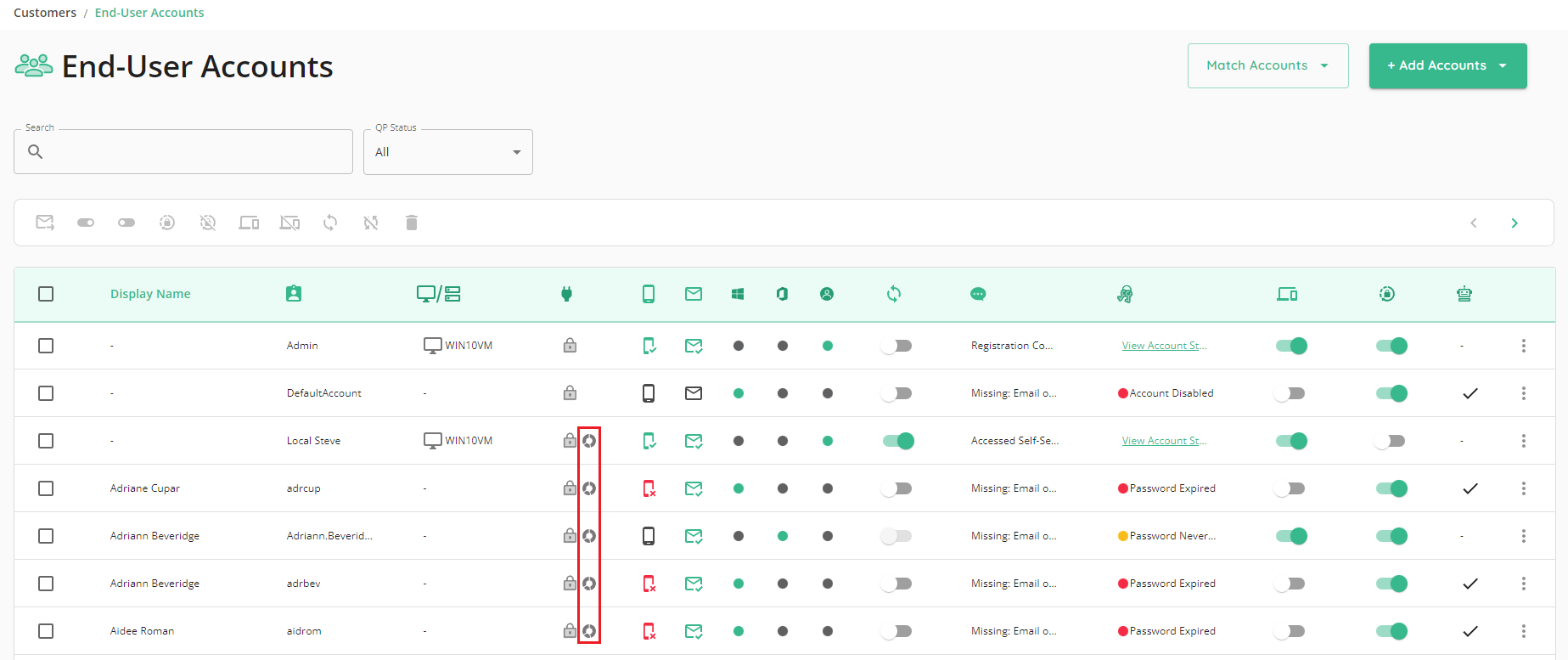Click the phone icon in DefaultAccount row
Viewport: 1568px width, 660px height.
tap(649, 393)
